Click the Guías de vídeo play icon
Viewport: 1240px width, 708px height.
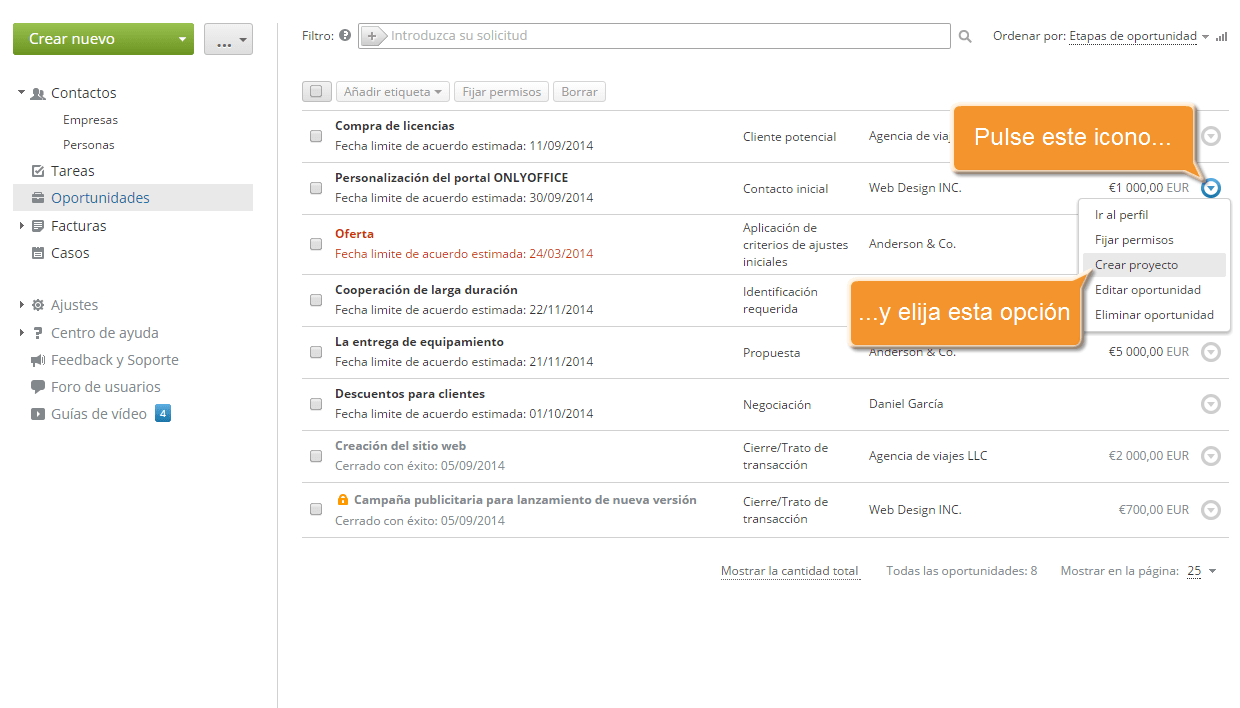(x=38, y=414)
